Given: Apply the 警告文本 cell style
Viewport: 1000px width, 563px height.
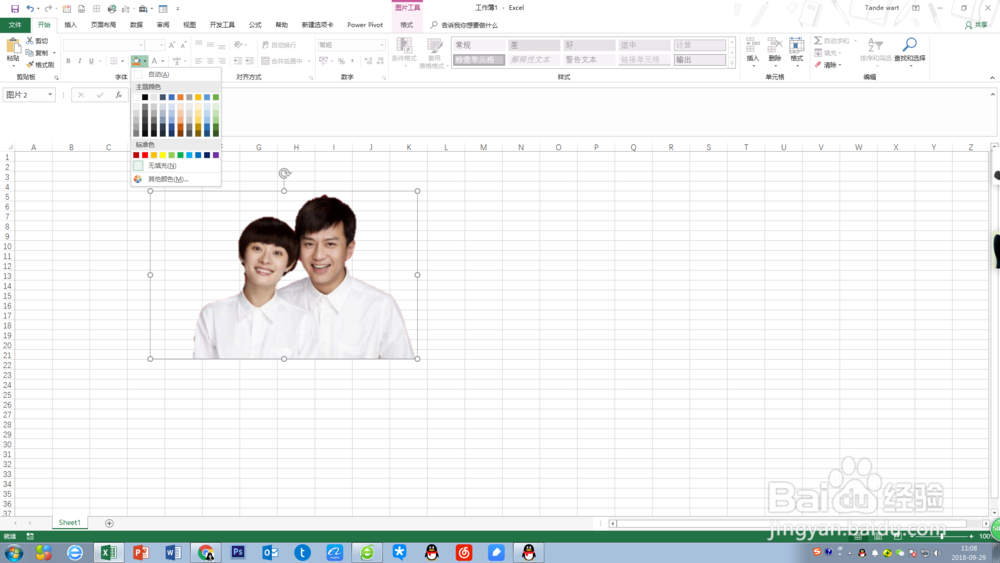Looking at the screenshot, I should [588, 60].
